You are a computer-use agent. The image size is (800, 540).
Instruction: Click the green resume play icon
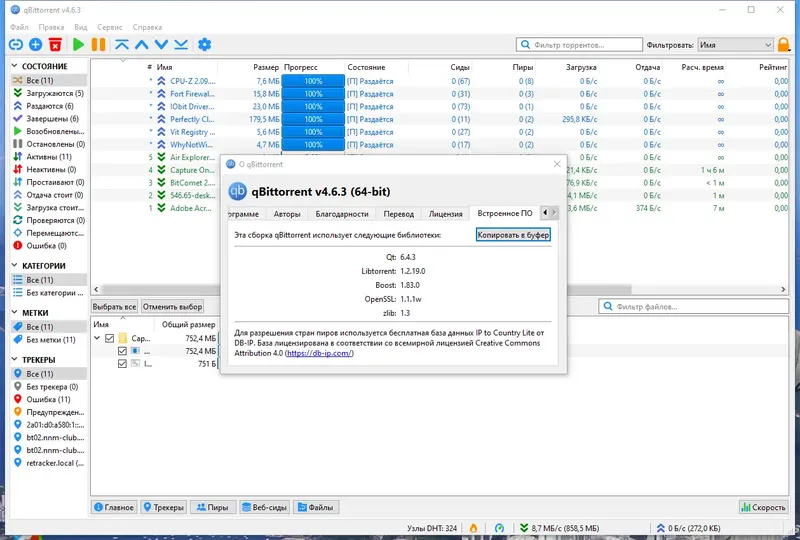tap(78, 45)
